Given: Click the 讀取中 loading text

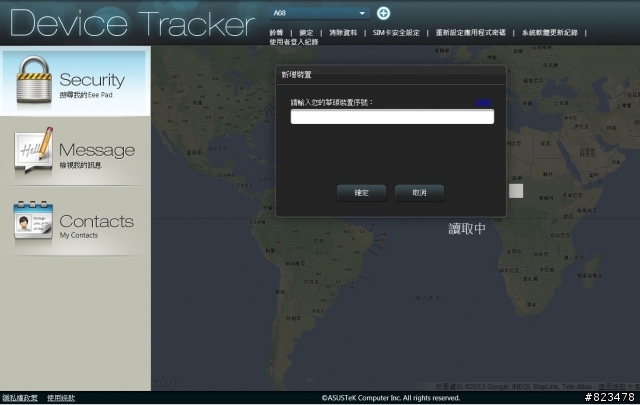Looking at the screenshot, I should [467, 229].
